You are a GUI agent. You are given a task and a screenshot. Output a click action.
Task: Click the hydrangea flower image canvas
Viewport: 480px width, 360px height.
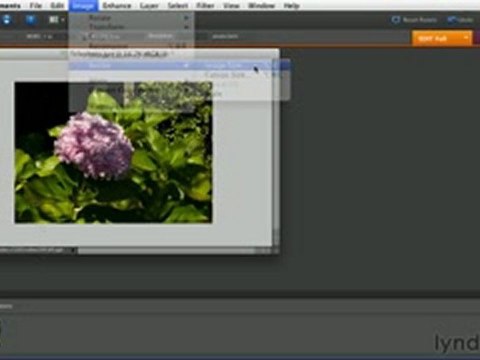tap(113, 153)
